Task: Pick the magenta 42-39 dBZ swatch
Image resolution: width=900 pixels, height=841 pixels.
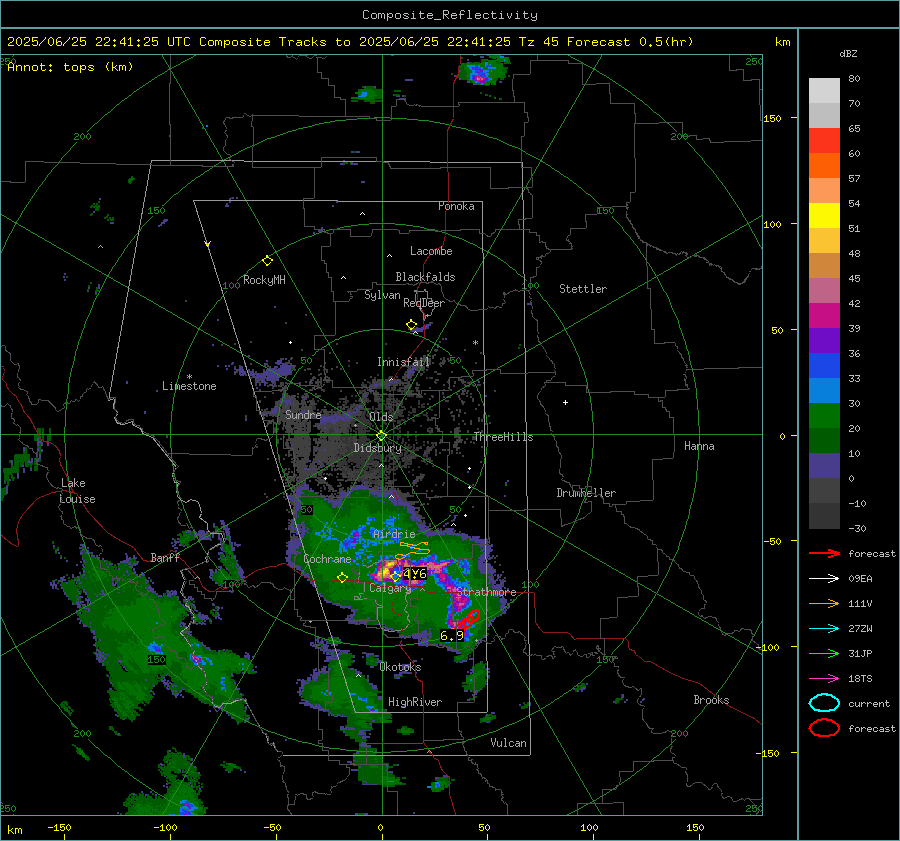Action: [x=824, y=316]
